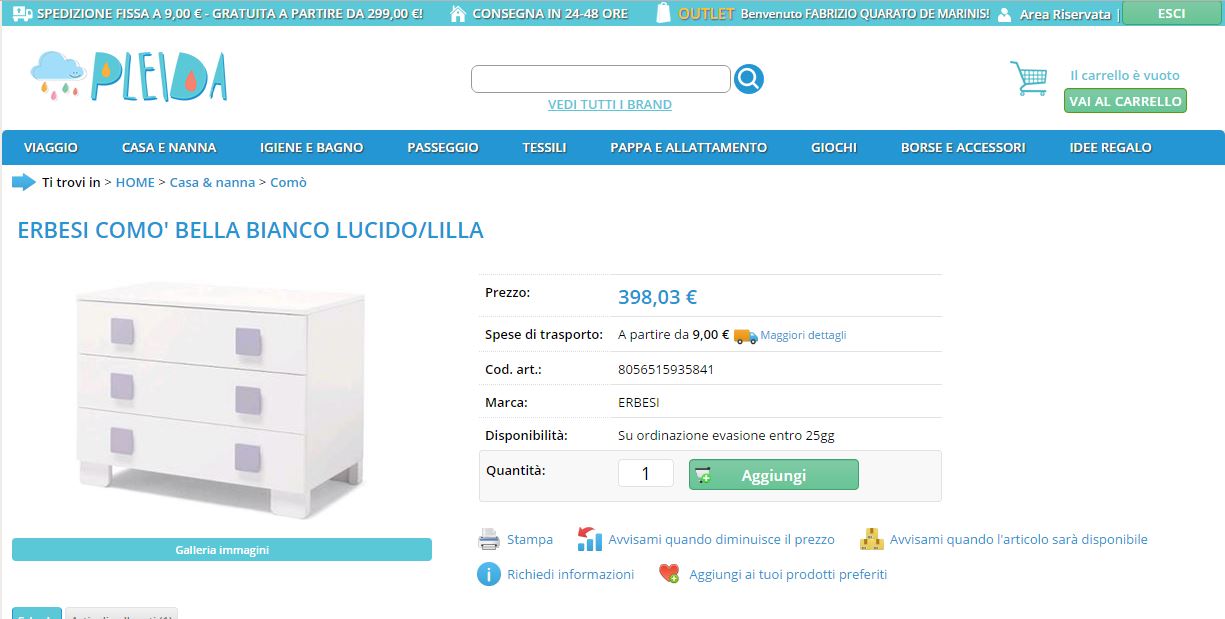This screenshot has height=619, width=1225.
Task: Click the printer icon beside Stampa
Action: click(489, 539)
